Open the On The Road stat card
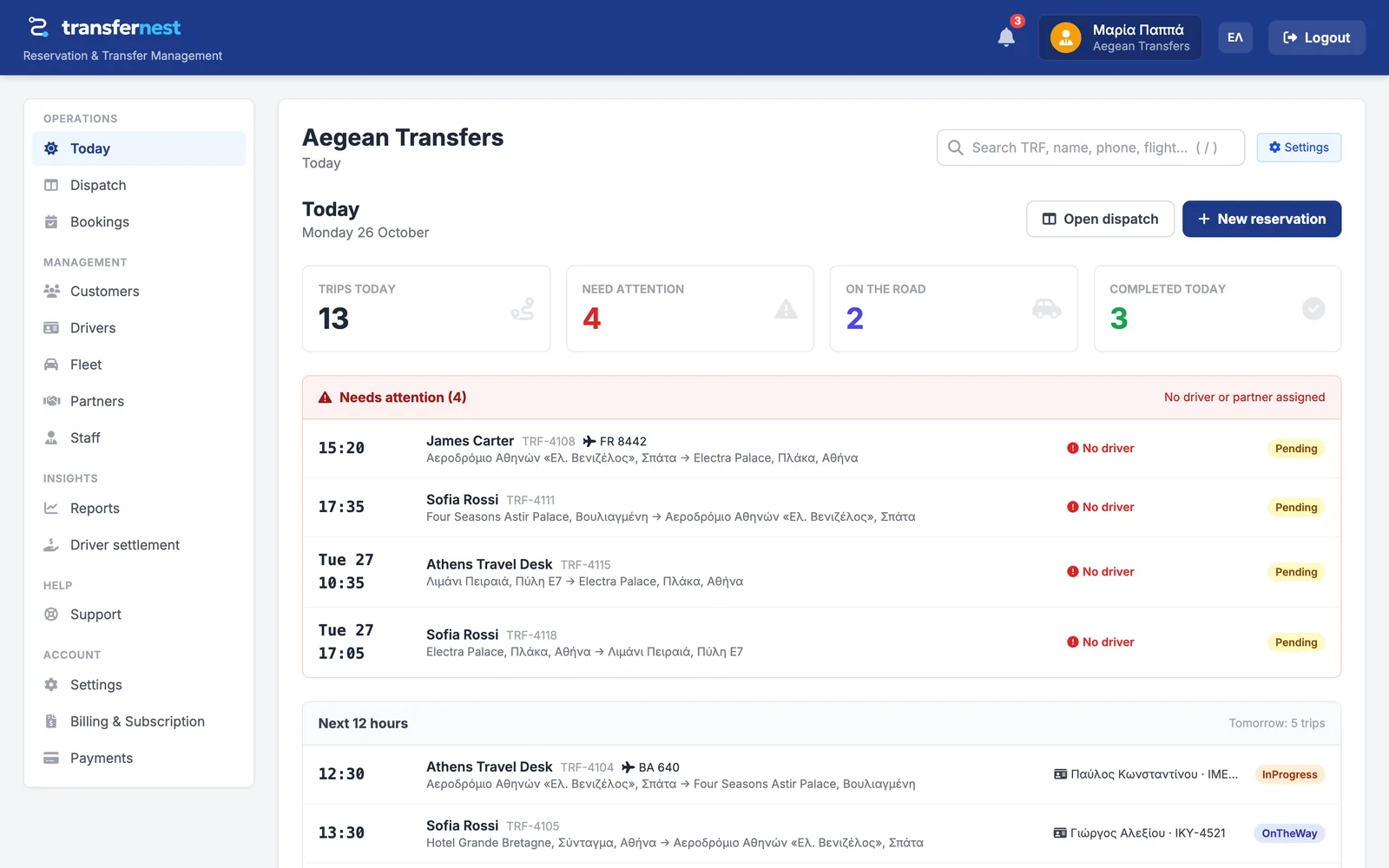The height and width of the screenshot is (868, 1389). pyautogui.click(x=954, y=308)
